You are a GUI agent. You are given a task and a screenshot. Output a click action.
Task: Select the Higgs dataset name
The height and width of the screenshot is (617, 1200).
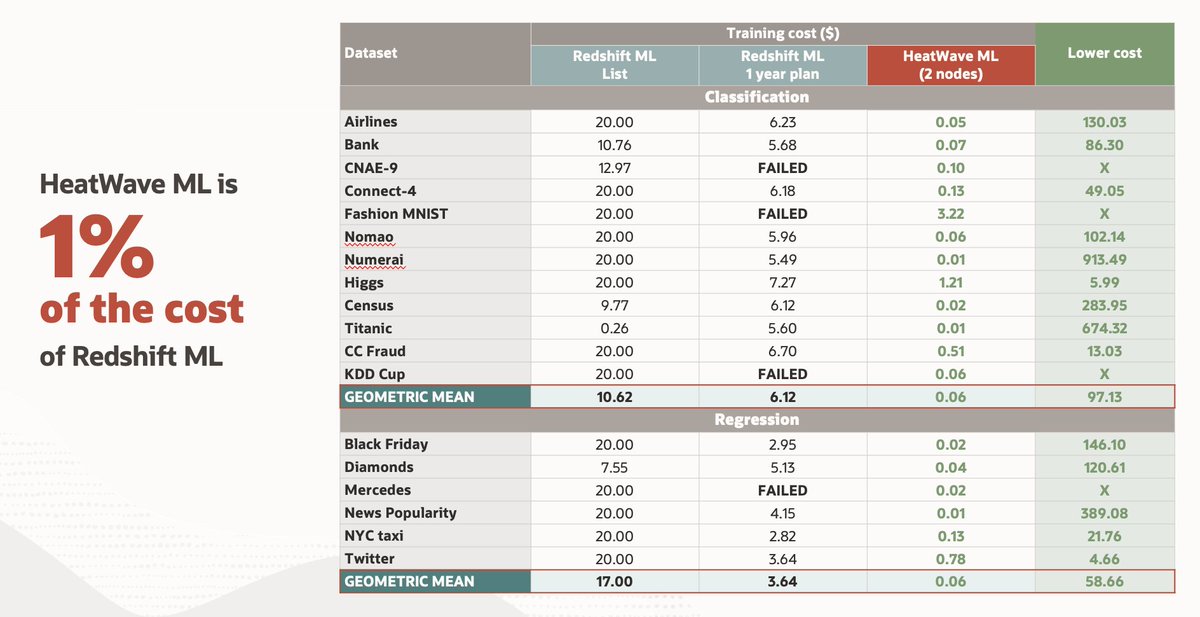point(365,283)
